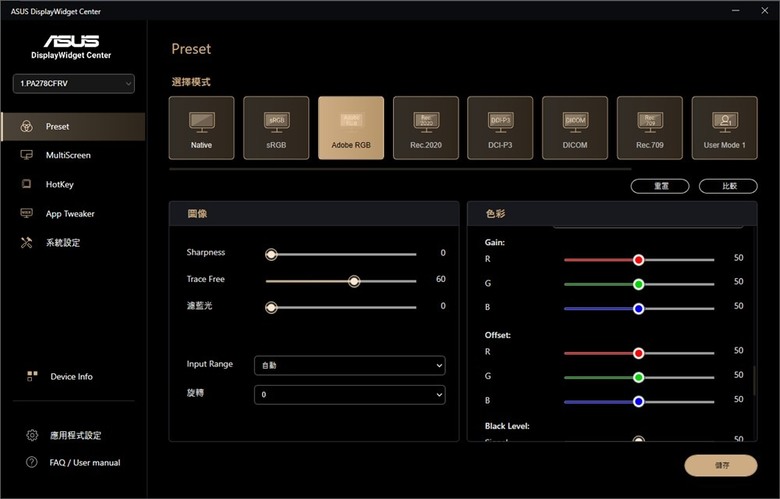Open the Device Info page
The image size is (780, 499).
[71, 377]
